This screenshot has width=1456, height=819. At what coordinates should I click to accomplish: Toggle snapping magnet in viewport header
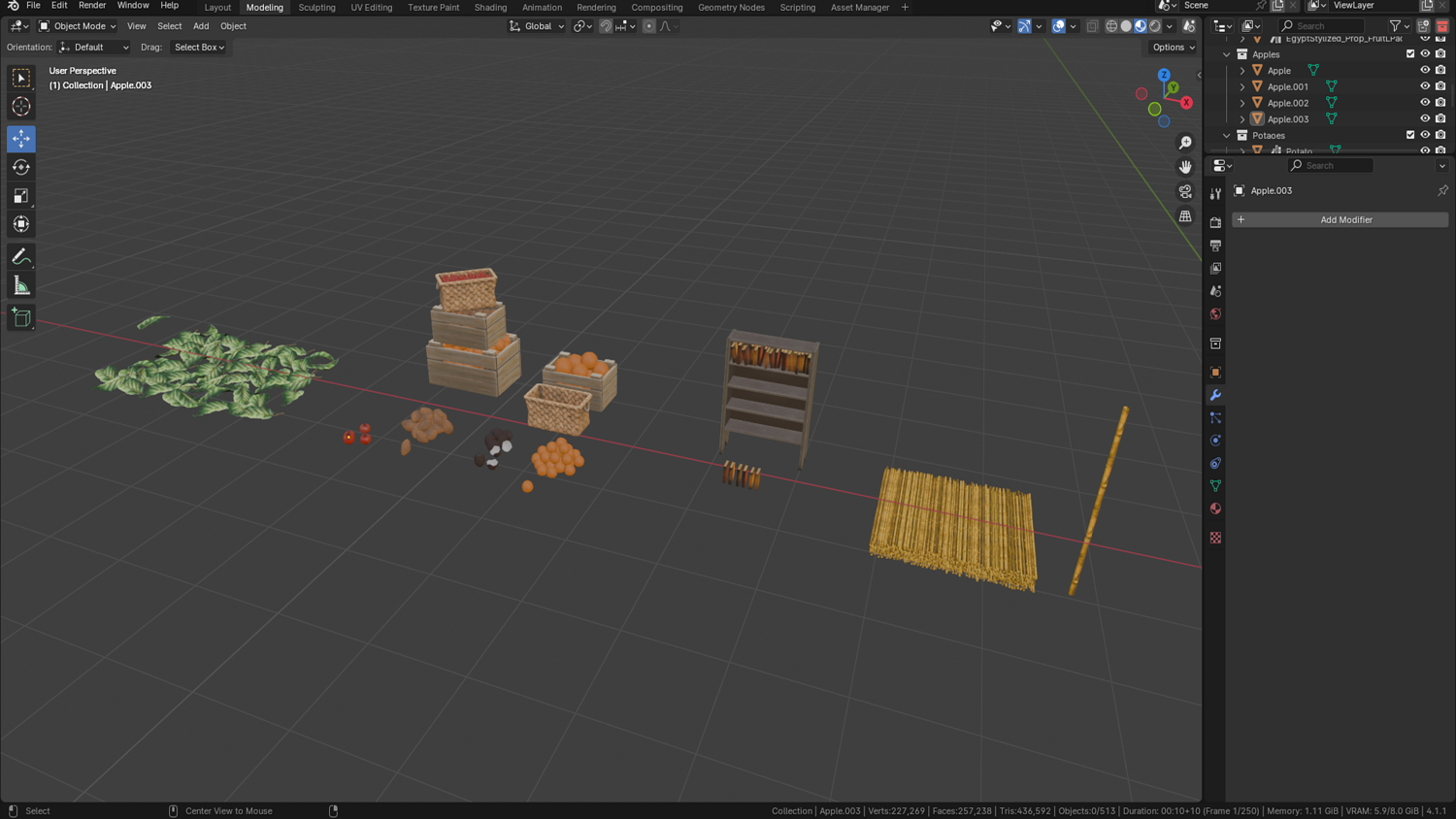606,26
